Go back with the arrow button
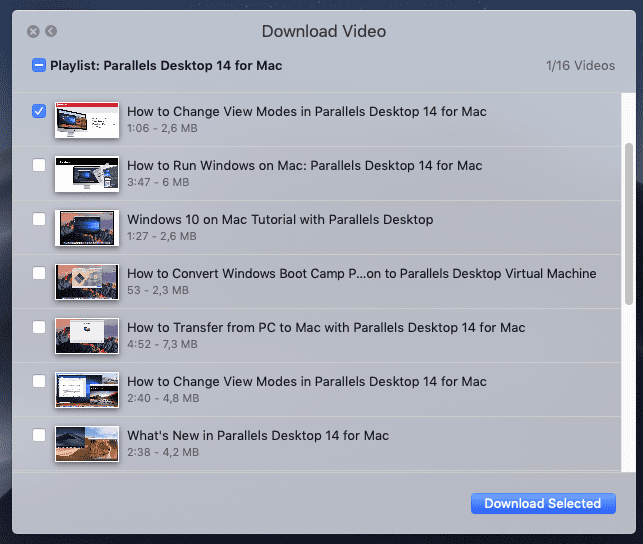Image resolution: width=643 pixels, height=544 pixels. click(x=51, y=31)
